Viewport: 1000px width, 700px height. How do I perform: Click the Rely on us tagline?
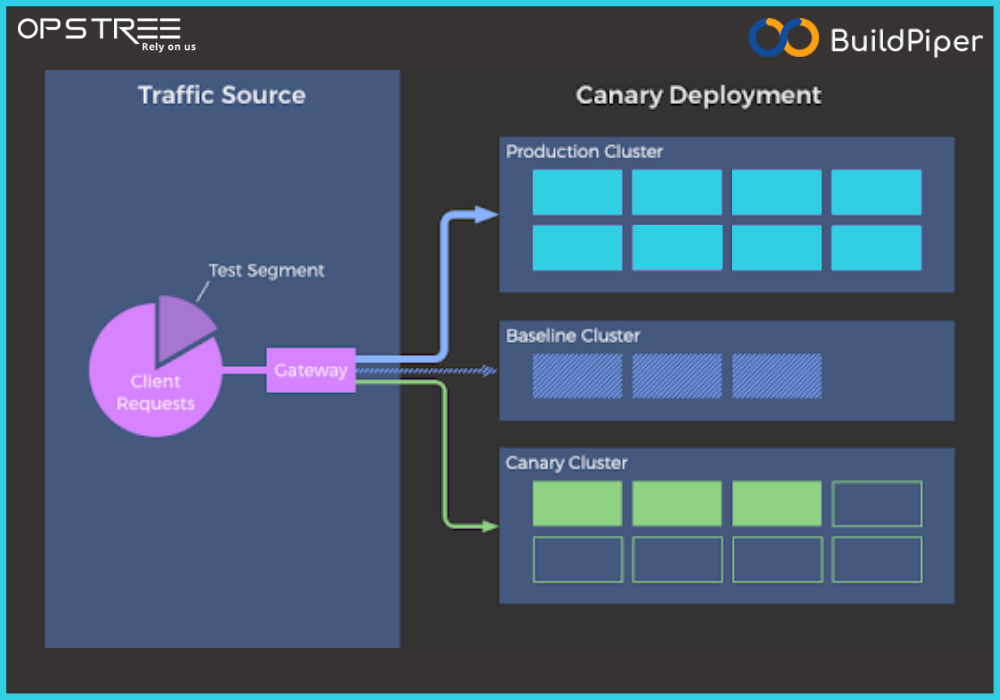click(168, 46)
